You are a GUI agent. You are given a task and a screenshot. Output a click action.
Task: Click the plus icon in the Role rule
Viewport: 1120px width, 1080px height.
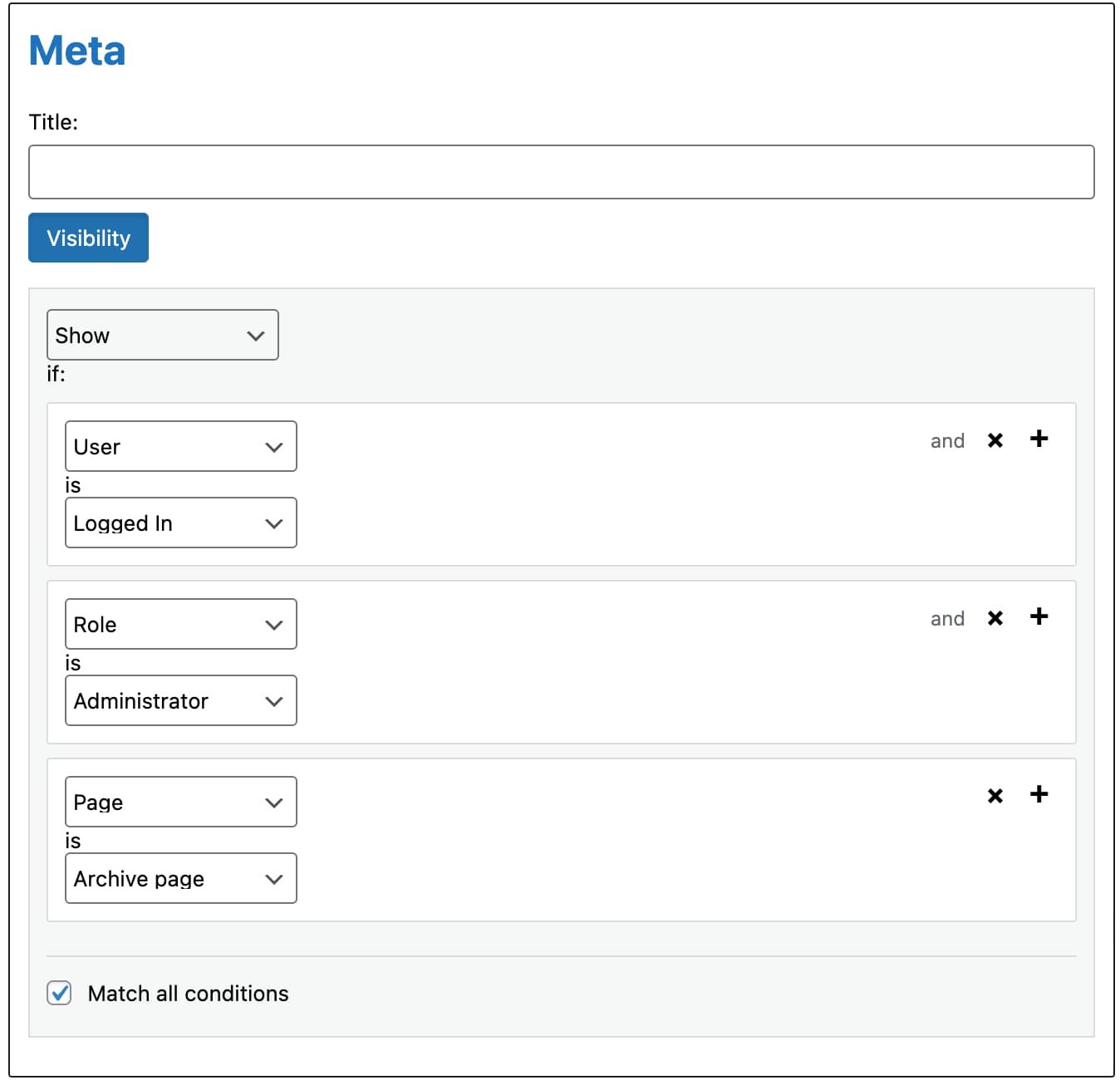[x=1039, y=616]
